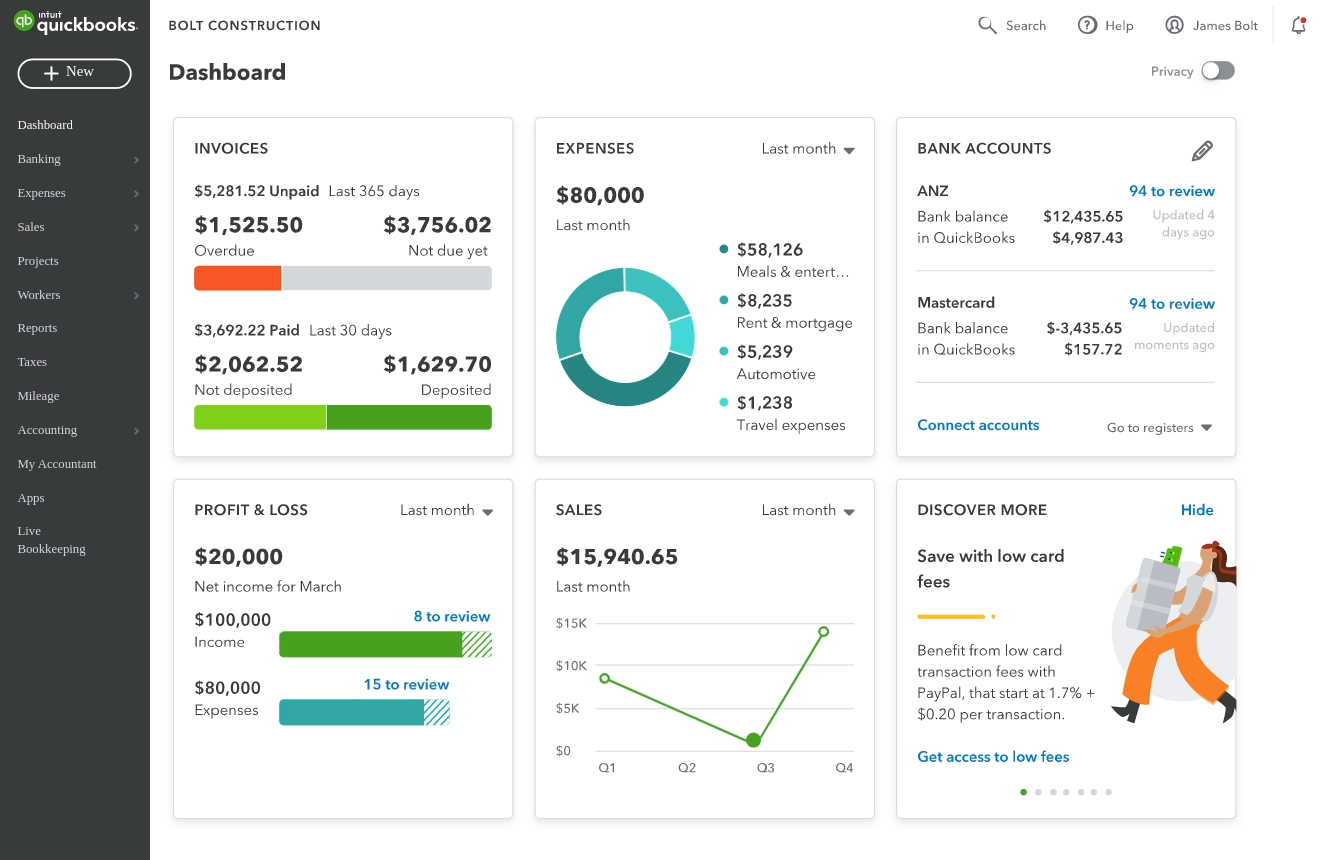Screen dimensions: 1323x860
Task: Click the Q3 data point on sales chart
Action: (753, 740)
